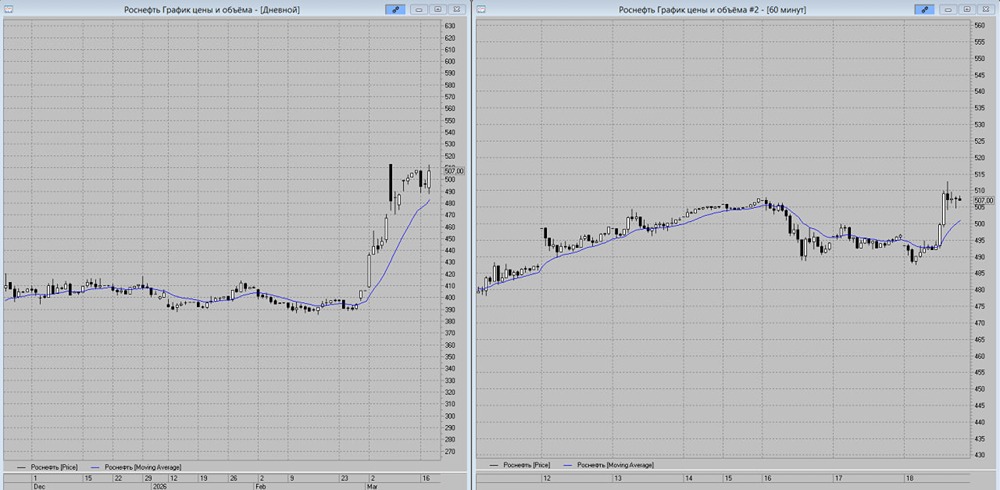The width and height of the screenshot is (1000, 490).
Task: Maximize the Дневной chart window
Action: pyautogui.click(x=438, y=10)
